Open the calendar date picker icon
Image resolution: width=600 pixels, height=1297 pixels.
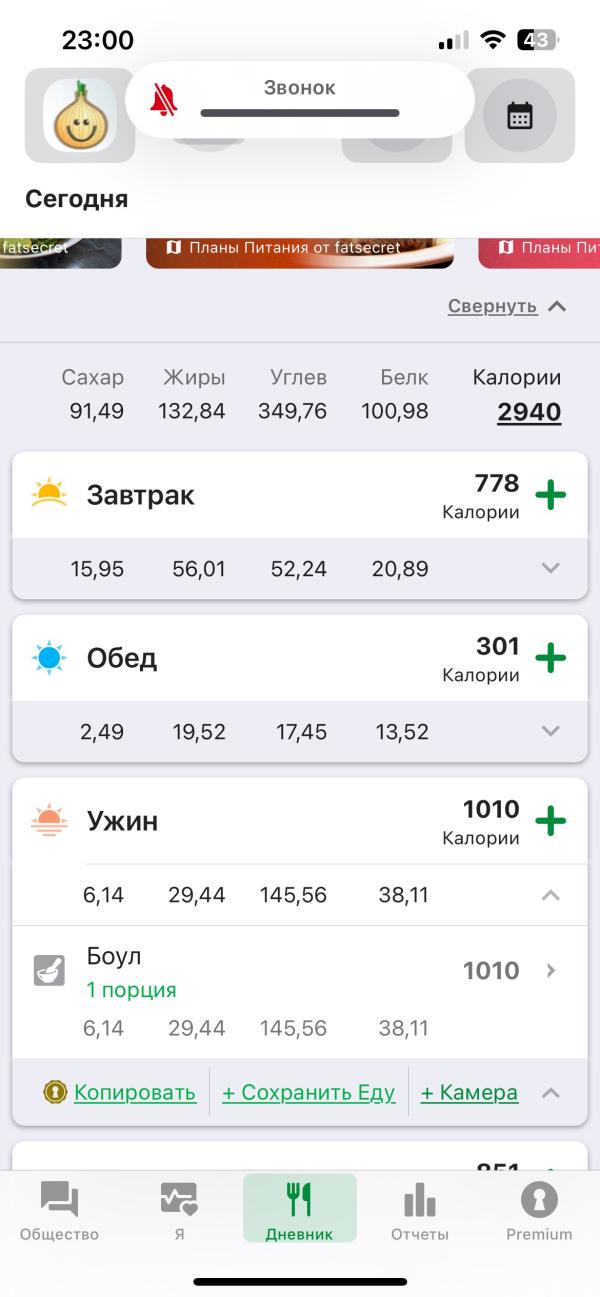(x=519, y=115)
